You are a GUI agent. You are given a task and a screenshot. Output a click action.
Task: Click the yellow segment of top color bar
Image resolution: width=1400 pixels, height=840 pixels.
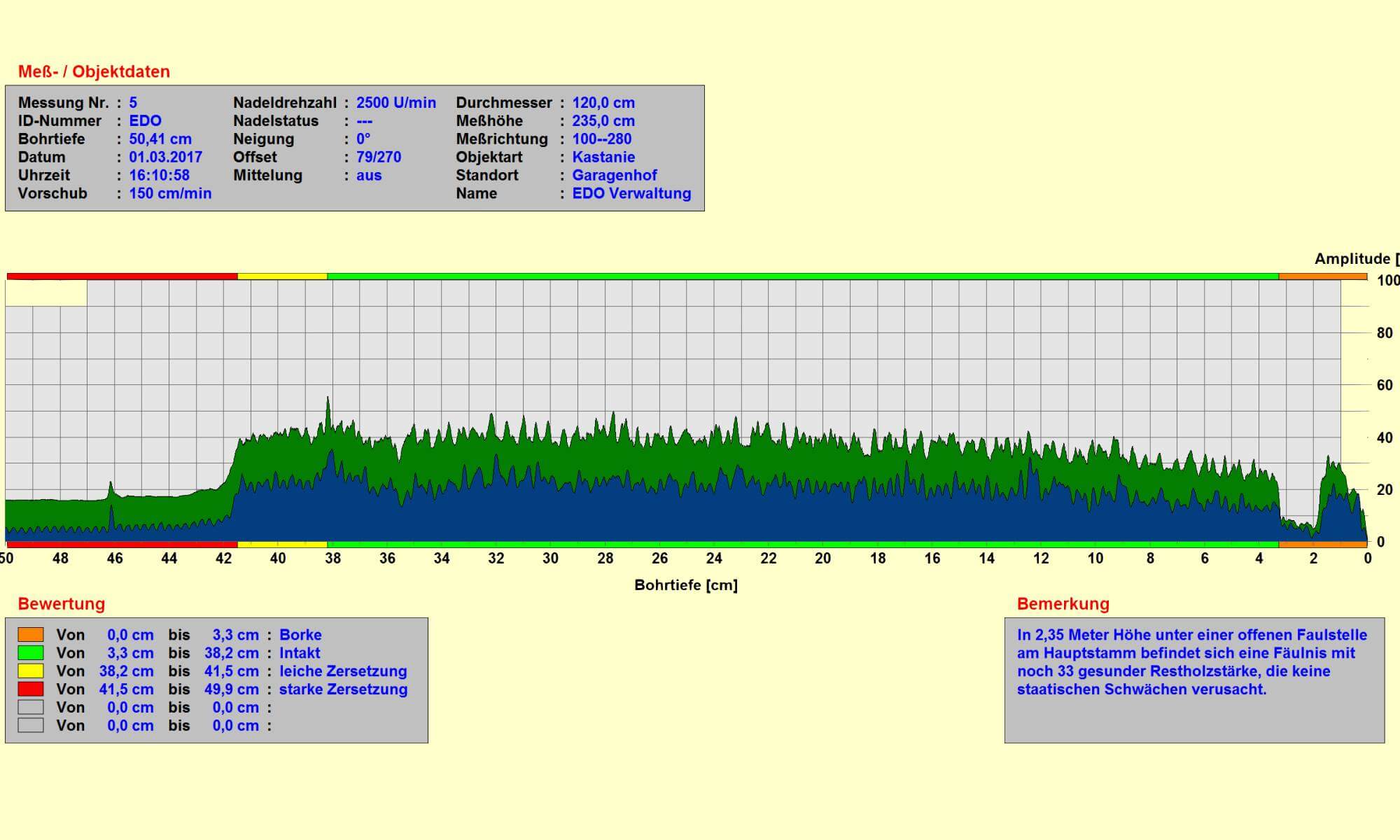282,276
